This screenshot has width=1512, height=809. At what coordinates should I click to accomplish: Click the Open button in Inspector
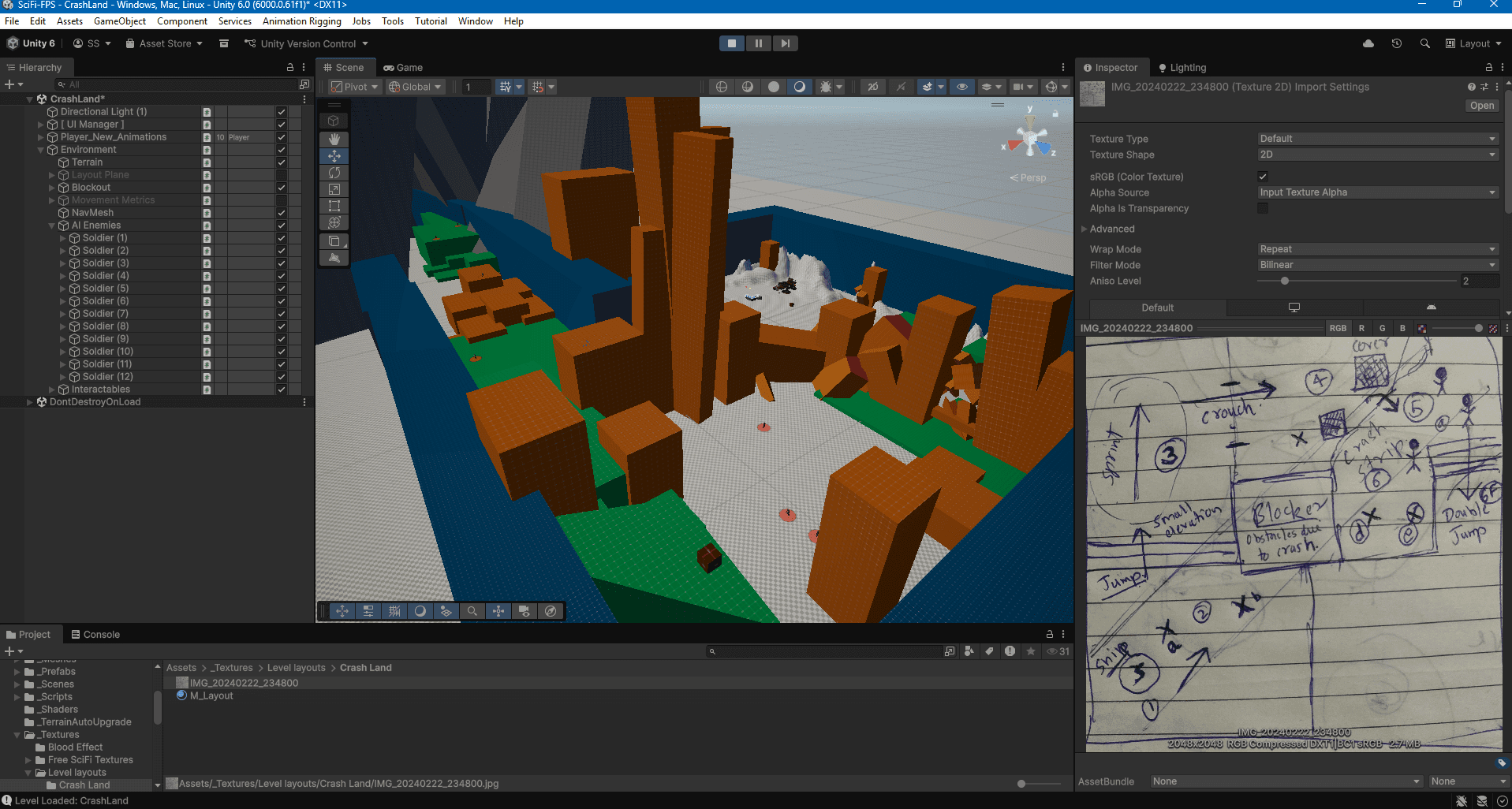[x=1481, y=106]
